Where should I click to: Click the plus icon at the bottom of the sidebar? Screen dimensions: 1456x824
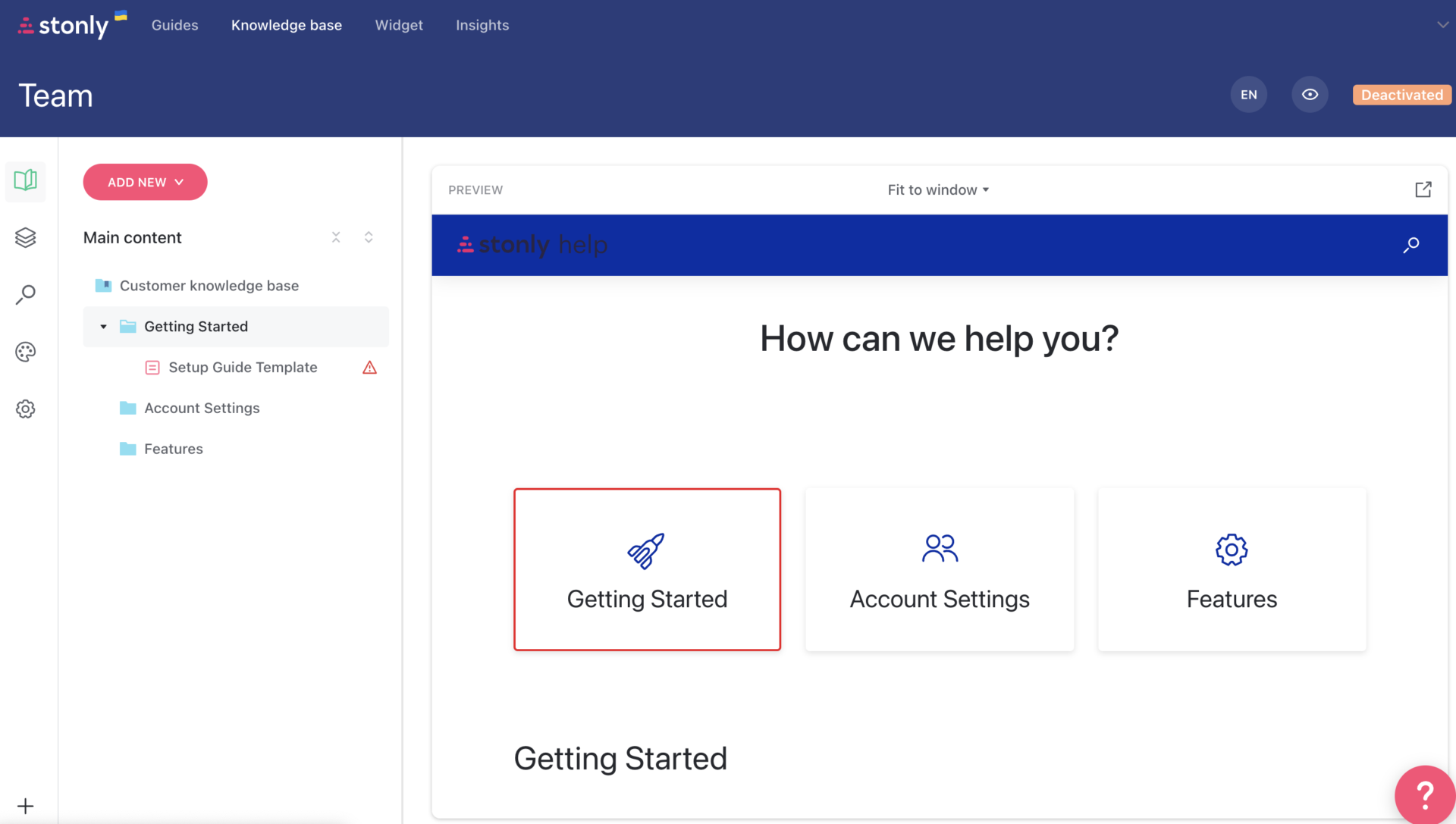25,806
